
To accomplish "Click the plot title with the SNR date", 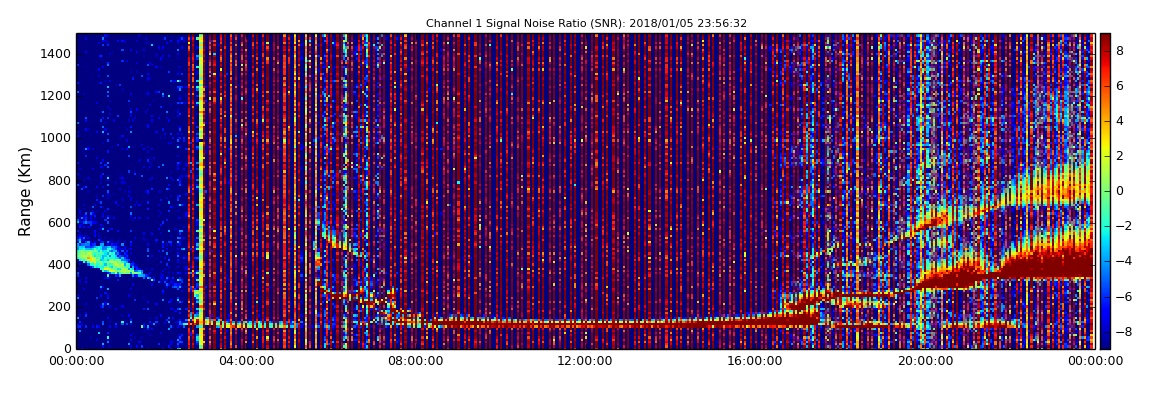I will click(x=586, y=23).
